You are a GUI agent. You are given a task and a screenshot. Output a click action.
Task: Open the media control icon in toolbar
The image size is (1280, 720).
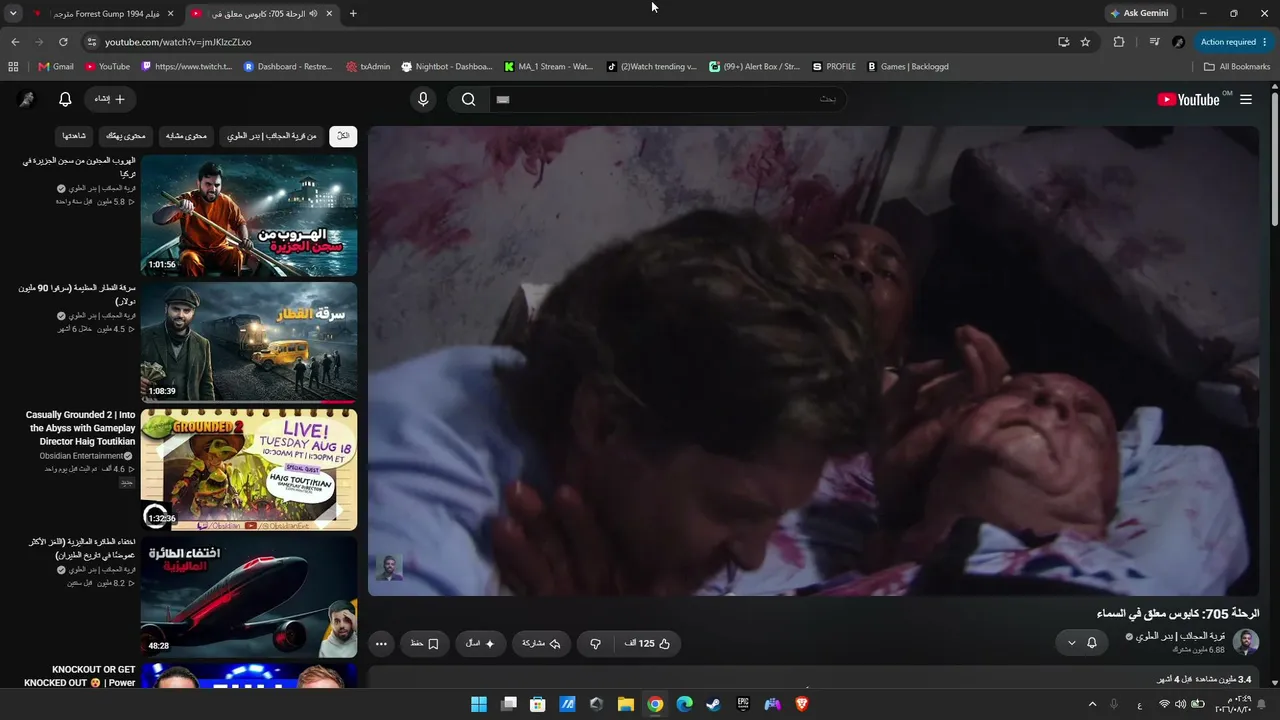pyautogui.click(x=1154, y=42)
